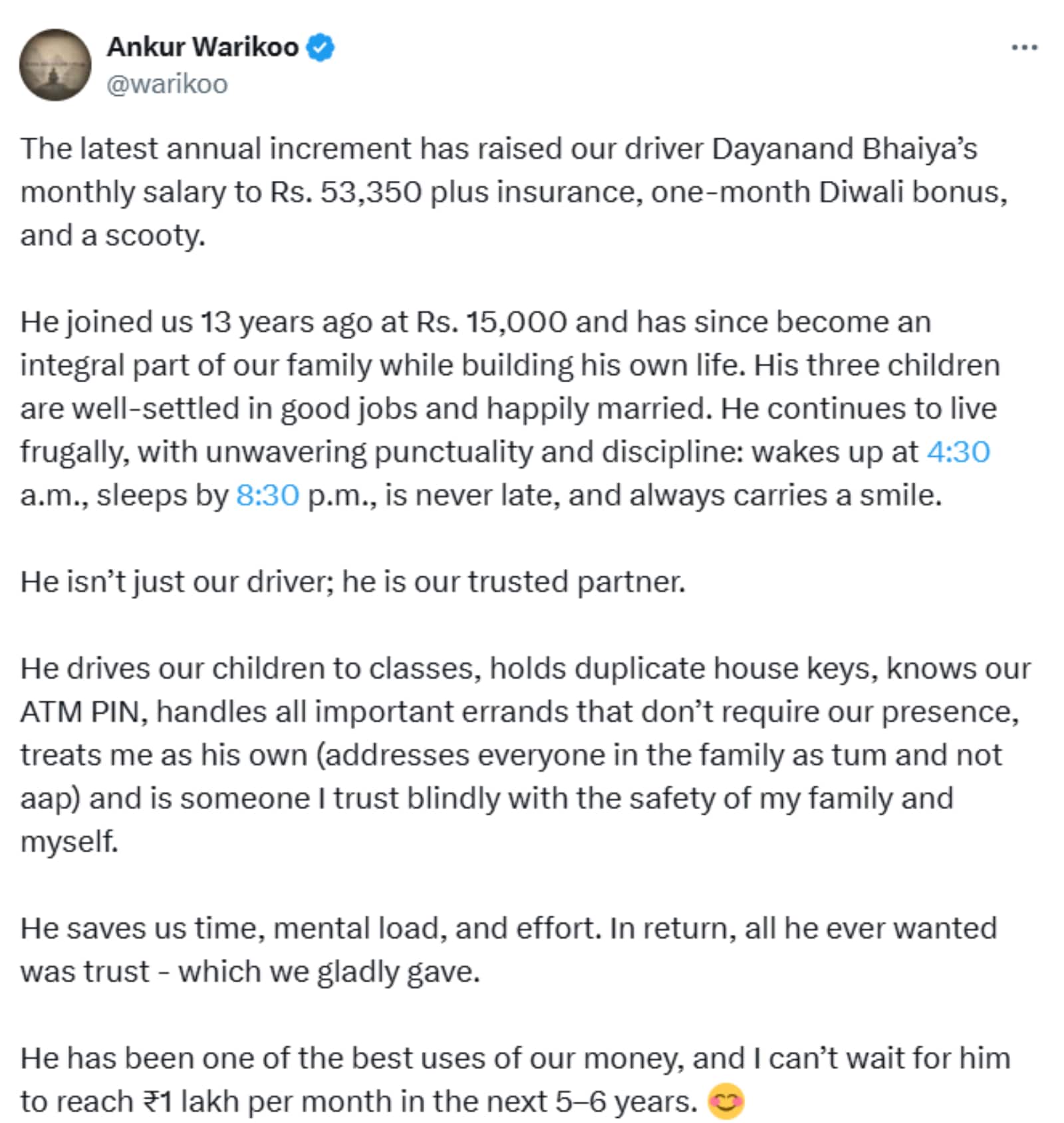Open the tweet's three-dot more options menu

(1024, 47)
